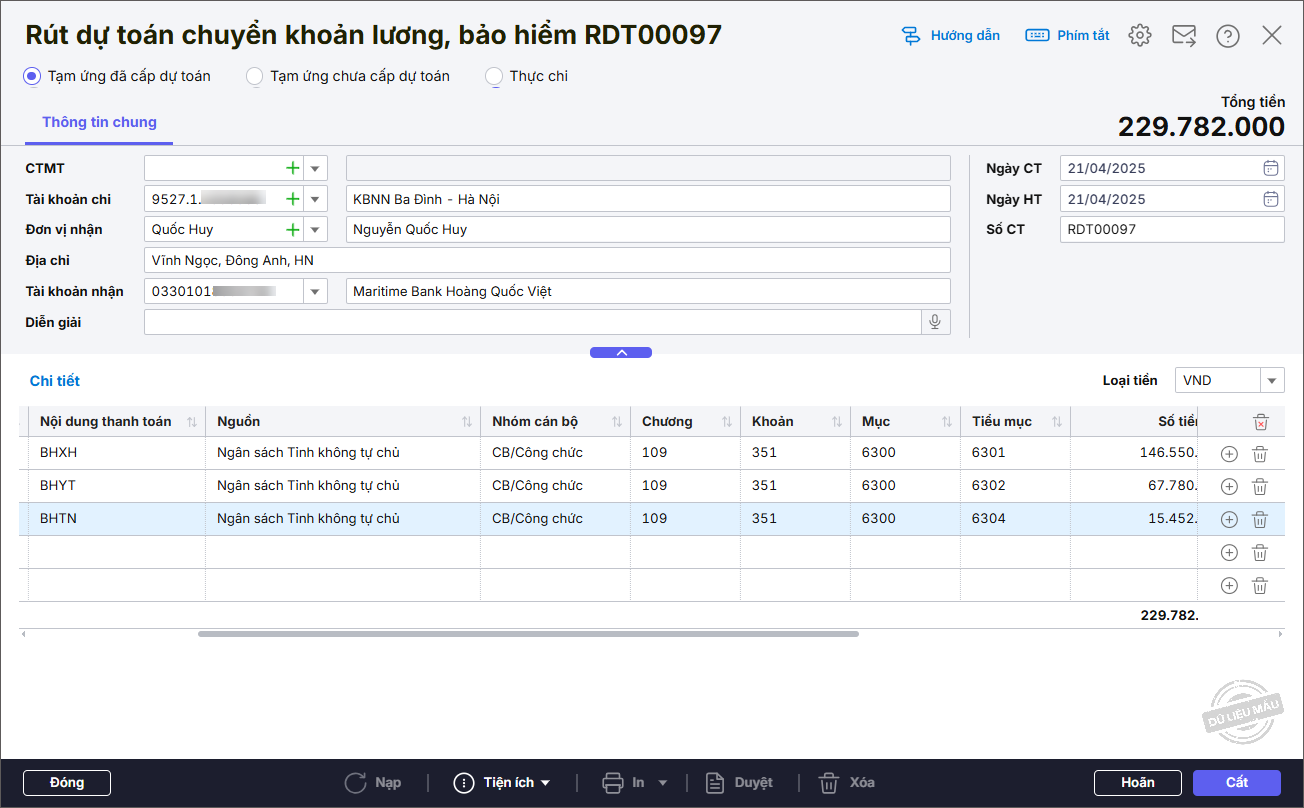Switch to Thông tin chung tab
1304x808 pixels.
(x=99, y=122)
